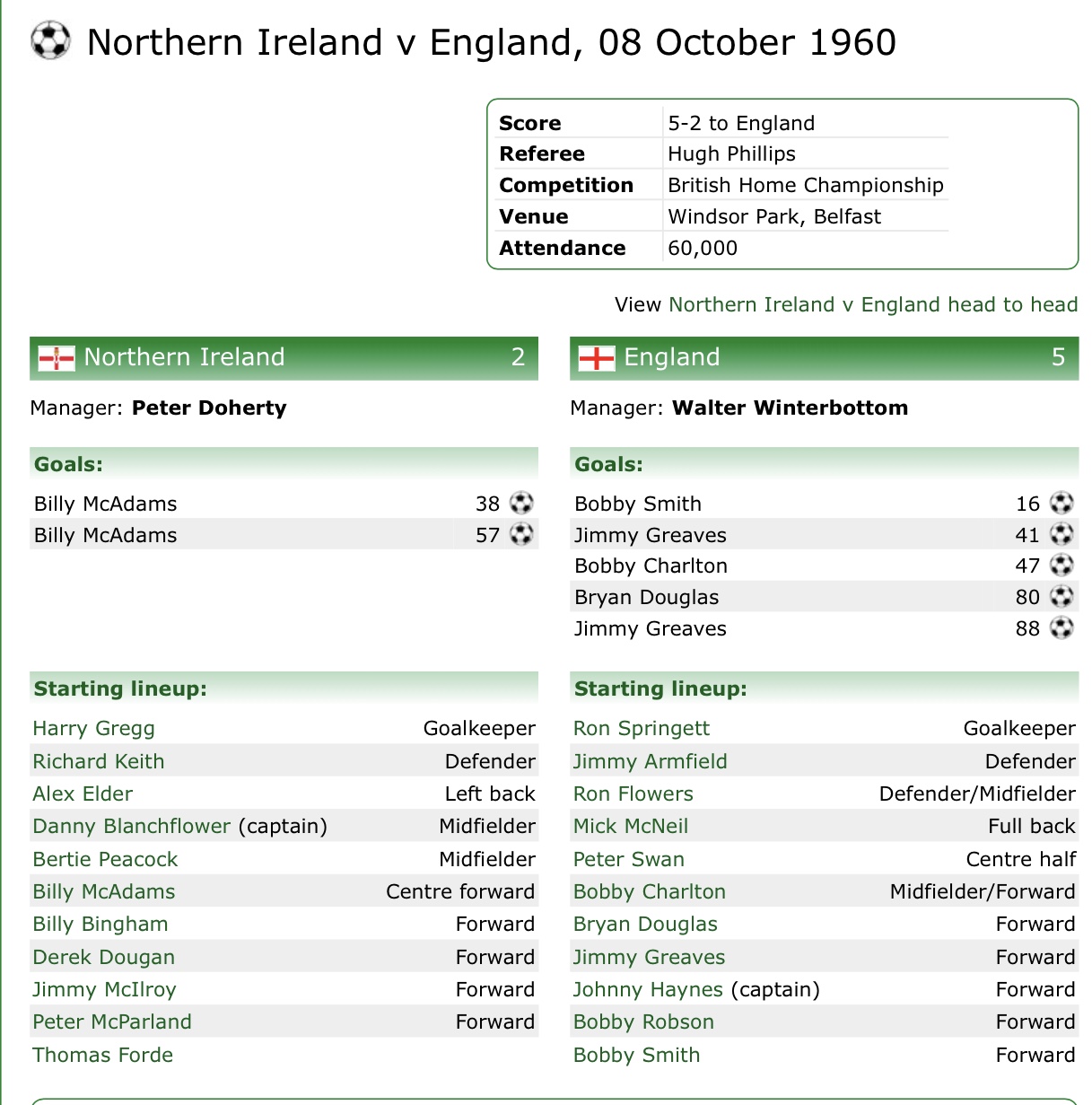Open the Northern Ireland v England head to head link
The width and height of the screenshot is (1092, 1105).
[x=872, y=305]
